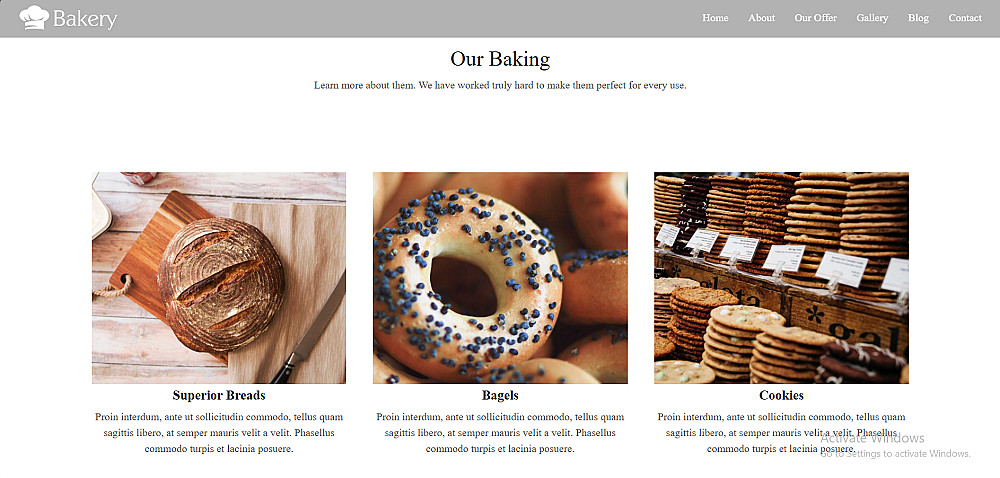Open the Home menu item

click(x=715, y=18)
